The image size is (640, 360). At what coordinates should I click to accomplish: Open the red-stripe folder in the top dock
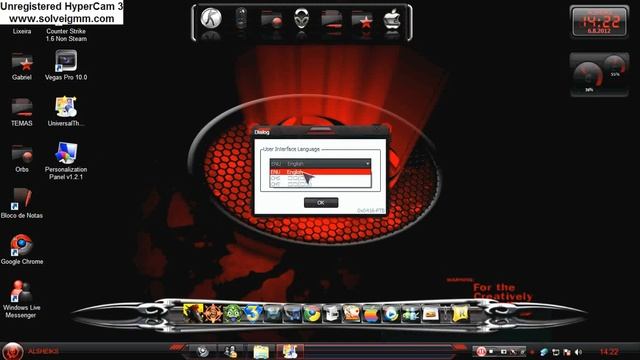332,20
